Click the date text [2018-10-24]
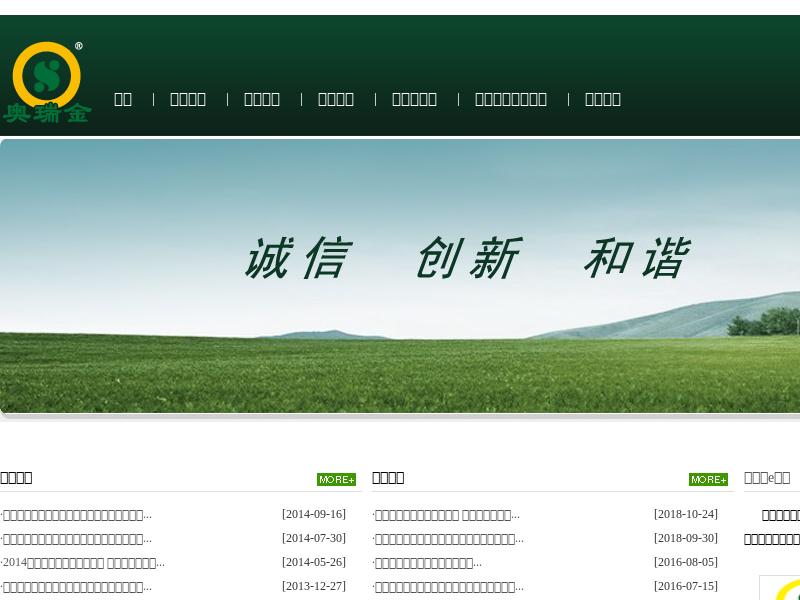Image resolution: width=800 pixels, height=600 pixels. point(686,514)
